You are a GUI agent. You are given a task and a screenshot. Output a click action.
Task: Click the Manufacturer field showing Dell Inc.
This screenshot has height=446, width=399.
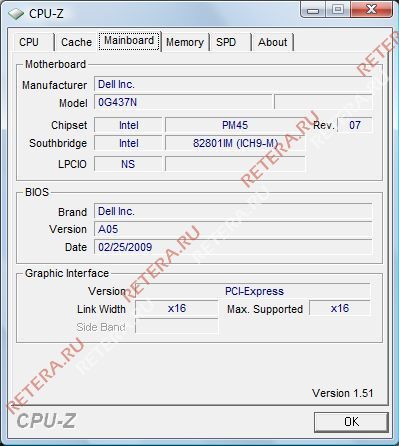[x=233, y=84]
